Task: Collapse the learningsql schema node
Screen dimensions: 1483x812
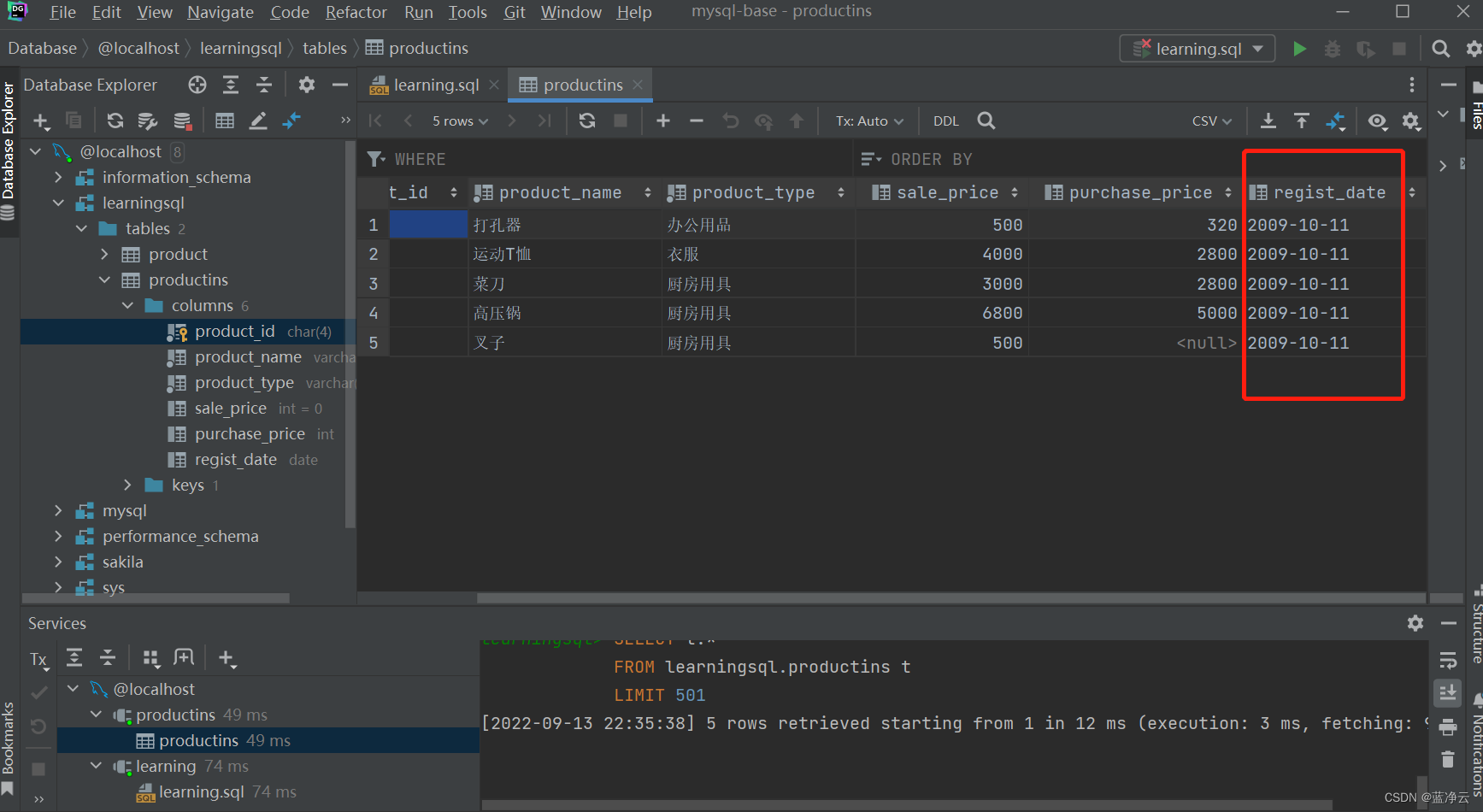Action: (58, 203)
